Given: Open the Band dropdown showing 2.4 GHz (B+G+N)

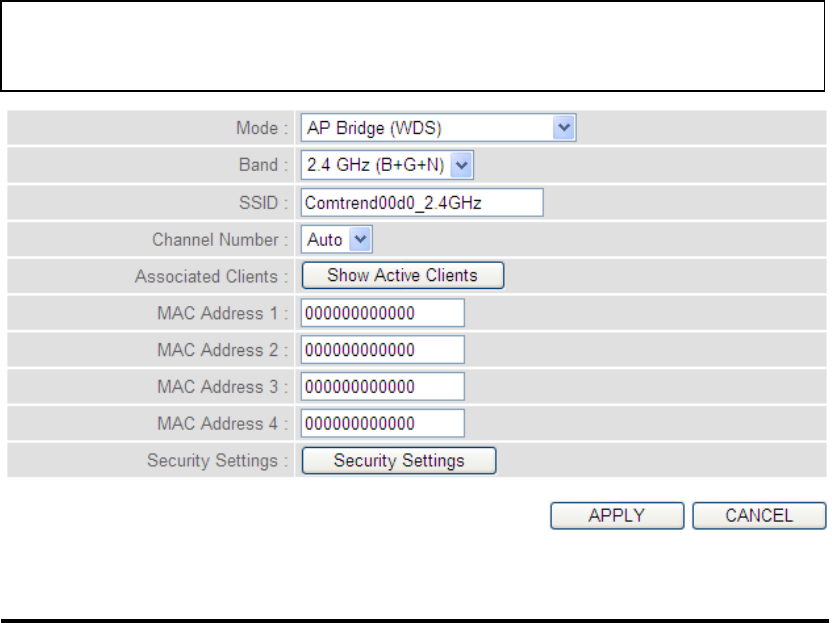Looking at the screenshot, I should pos(387,165).
